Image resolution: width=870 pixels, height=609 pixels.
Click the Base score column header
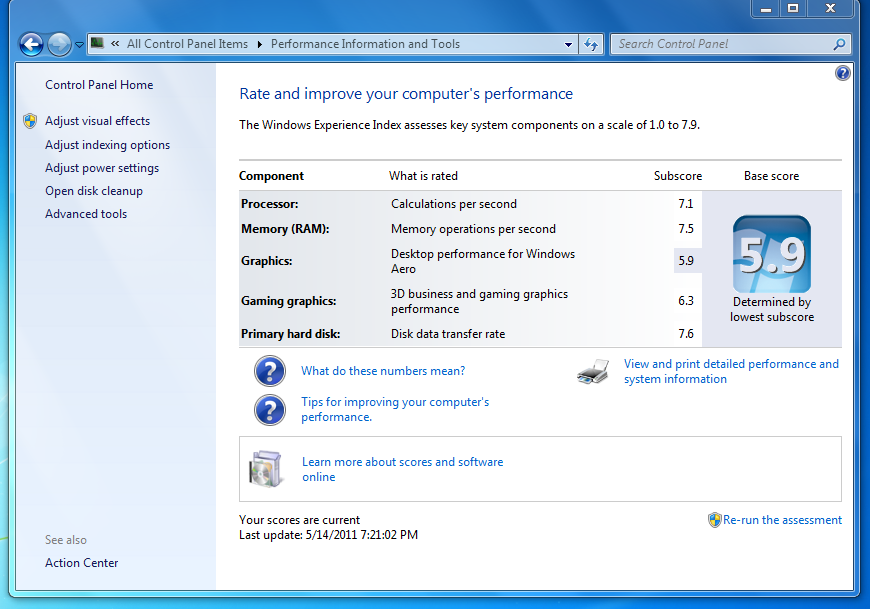click(771, 176)
